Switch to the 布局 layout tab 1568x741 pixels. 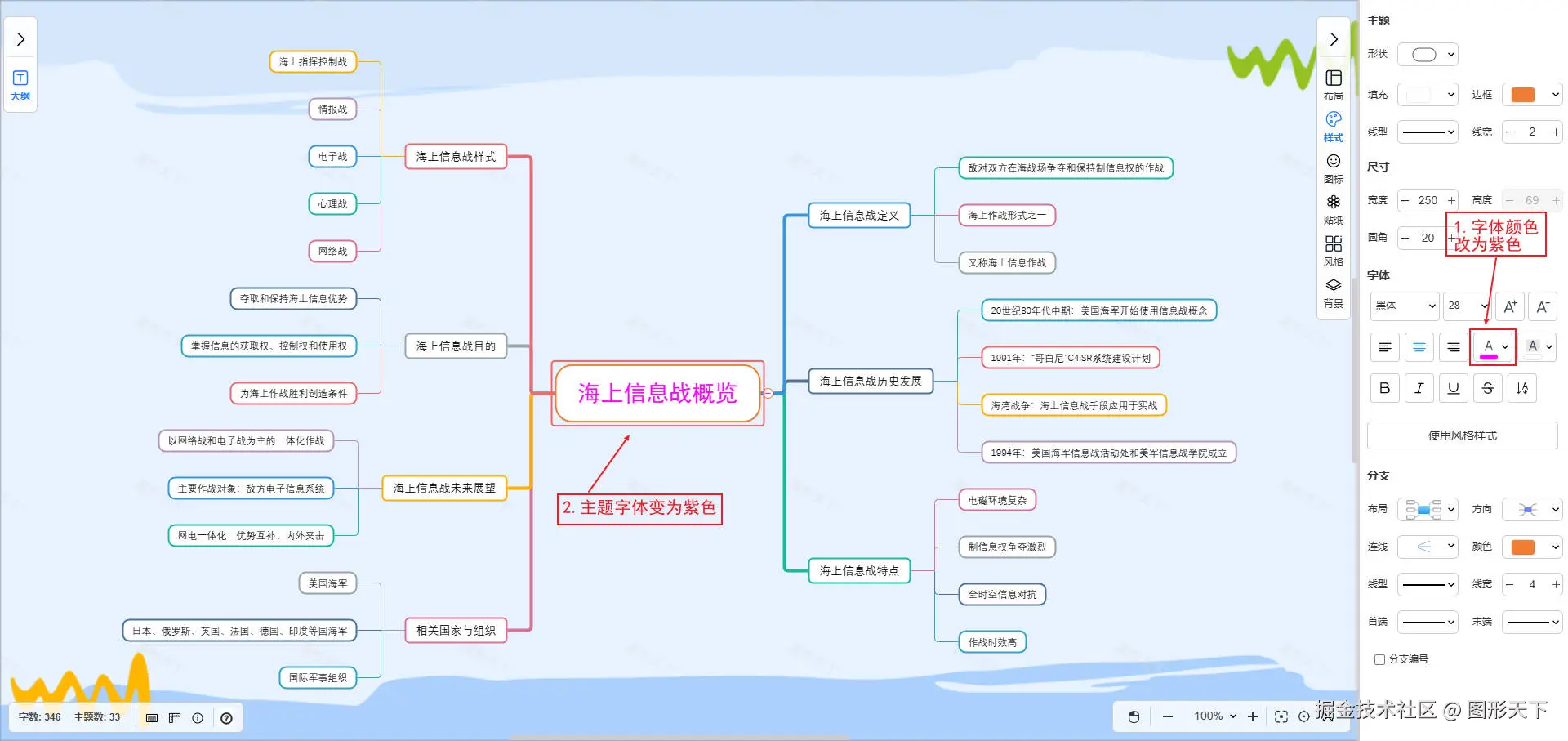pos(1334,85)
